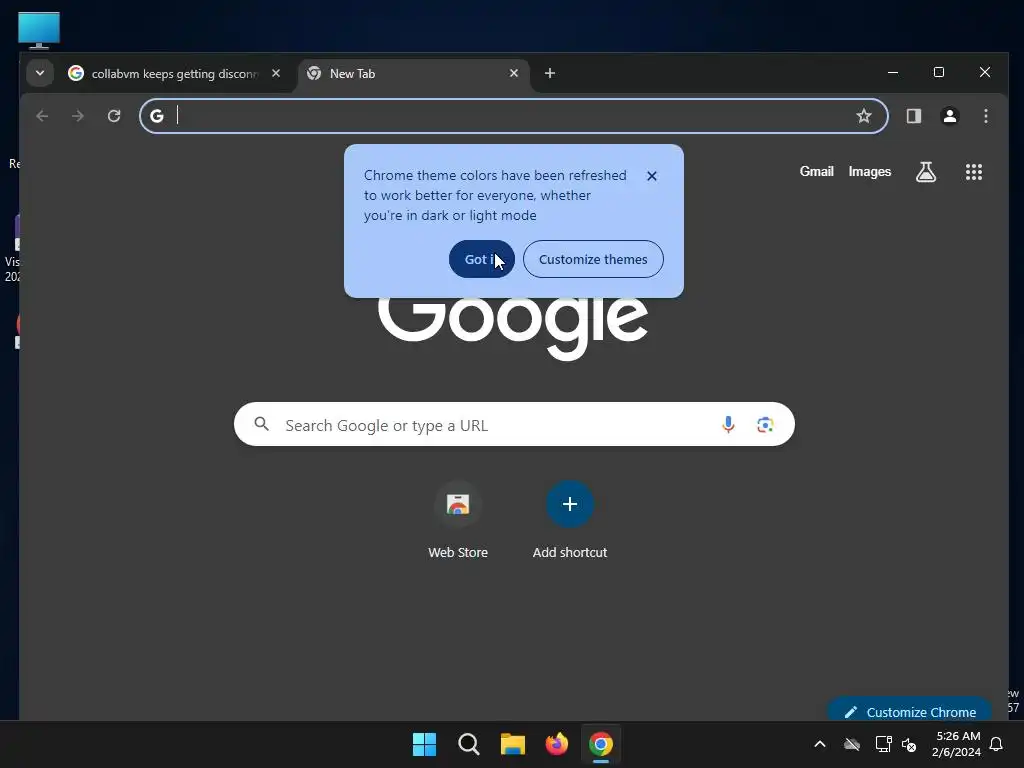
Task: Maximize the Chrome window
Action: click(x=939, y=72)
